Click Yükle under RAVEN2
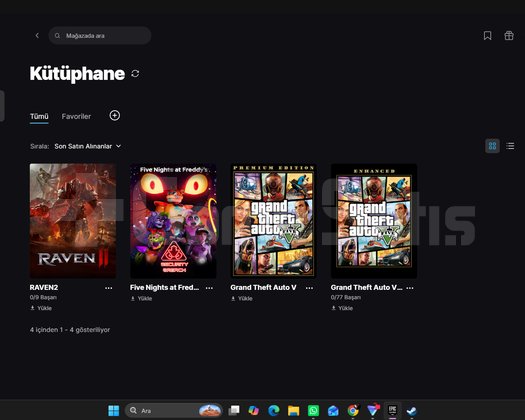 point(41,308)
